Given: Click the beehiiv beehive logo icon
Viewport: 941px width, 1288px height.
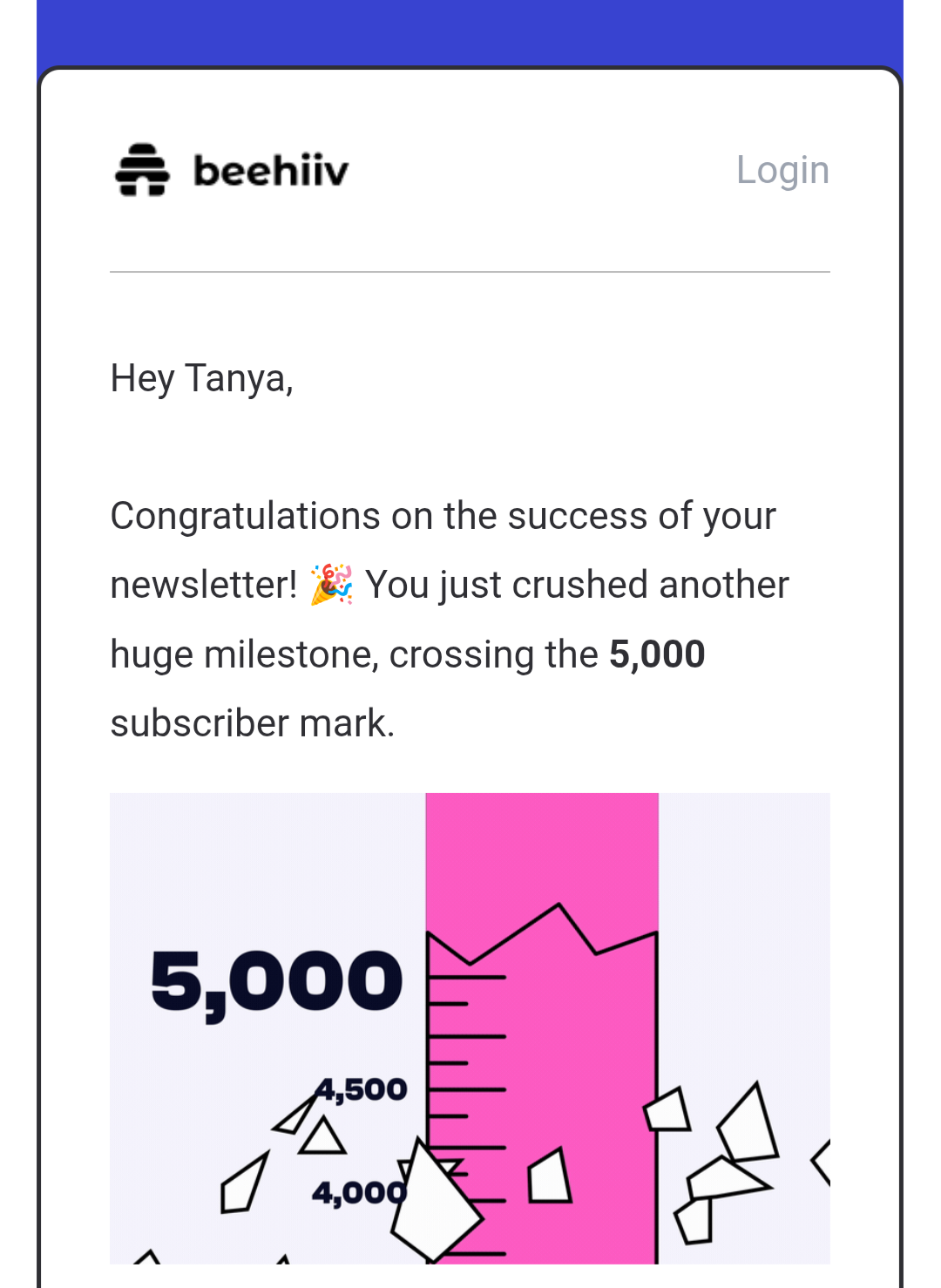Looking at the screenshot, I should coord(142,170).
